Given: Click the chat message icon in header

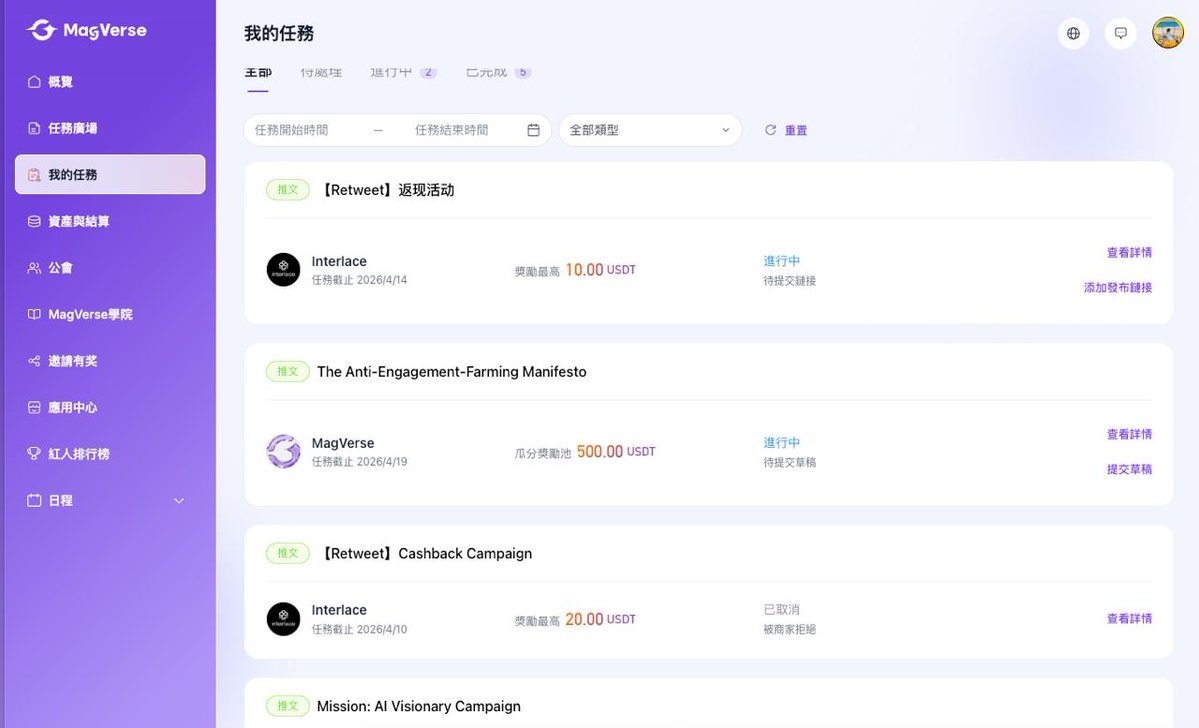Looking at the screenshot, I should pos(1120,33).
